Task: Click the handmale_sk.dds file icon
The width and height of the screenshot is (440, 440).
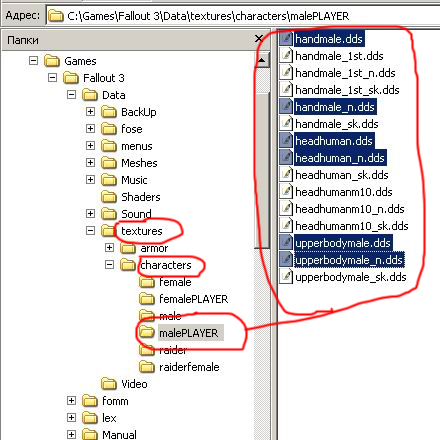Action: [x=286, y=123]
